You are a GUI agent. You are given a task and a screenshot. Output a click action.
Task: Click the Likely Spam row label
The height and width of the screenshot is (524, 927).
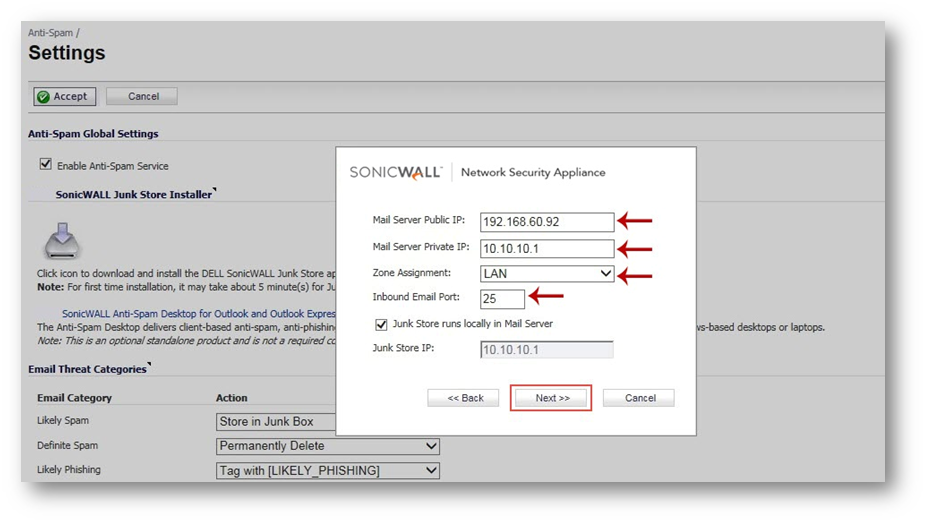tap(63, 421)
